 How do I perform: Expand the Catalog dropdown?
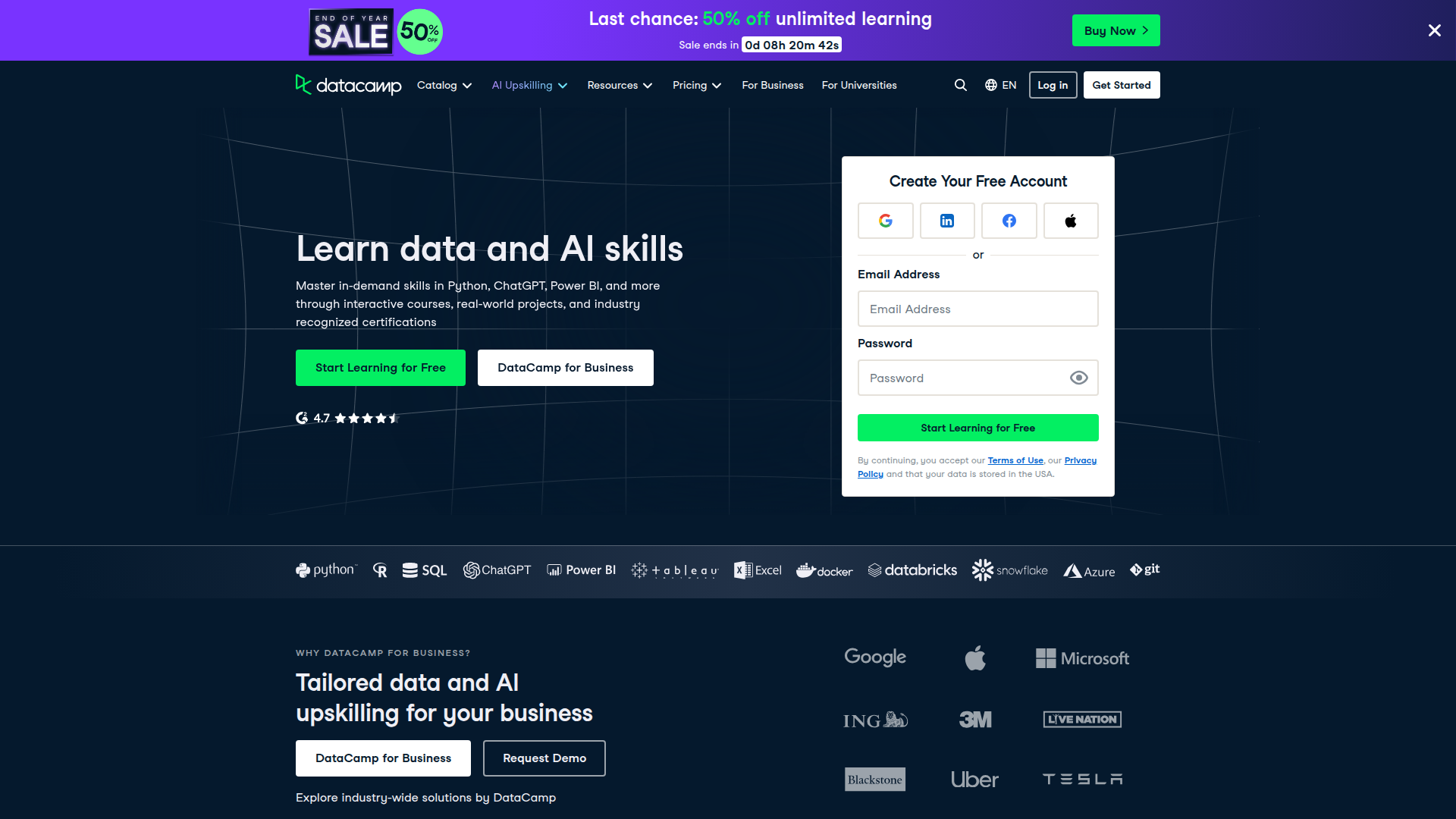pos(444,85)
